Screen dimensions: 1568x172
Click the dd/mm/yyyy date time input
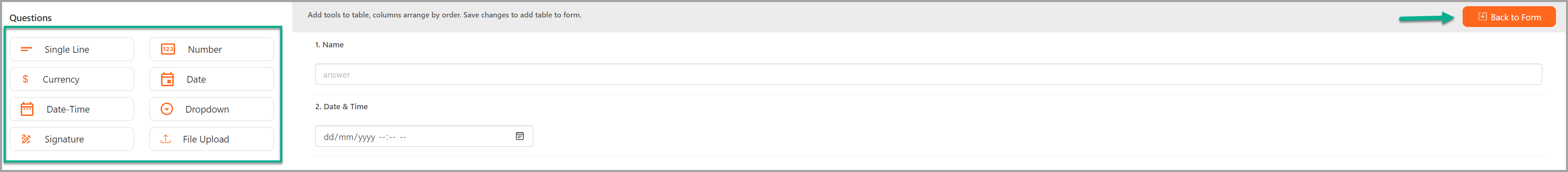pos(424,136)
